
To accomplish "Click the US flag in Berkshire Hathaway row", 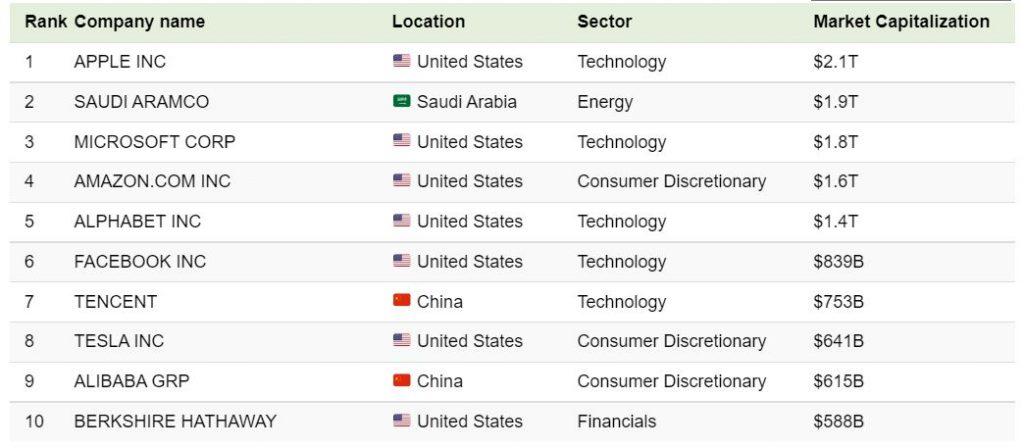I will 402,421.
